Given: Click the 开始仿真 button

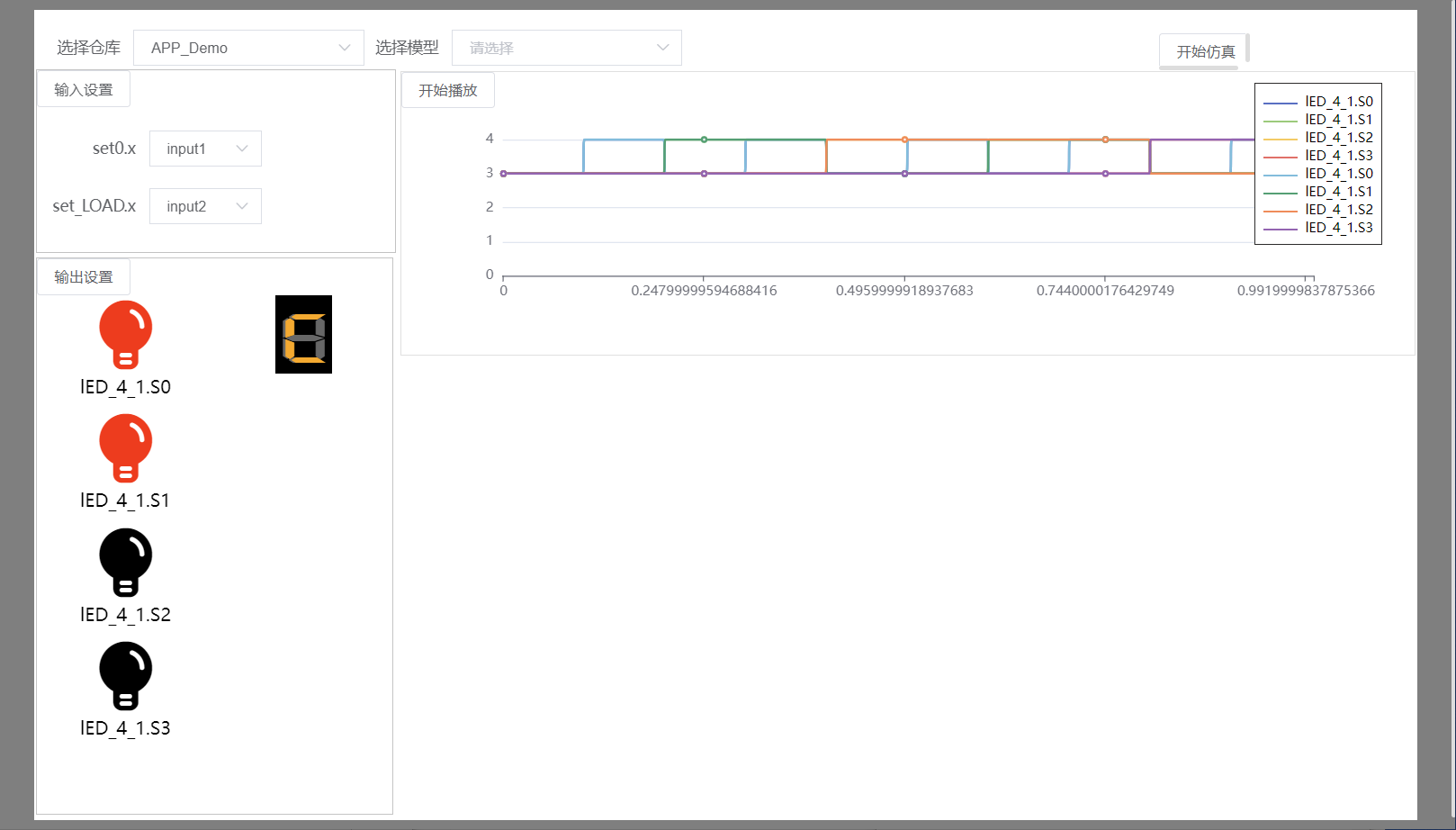Looking at the screenshot, I should coord(1205,51).
